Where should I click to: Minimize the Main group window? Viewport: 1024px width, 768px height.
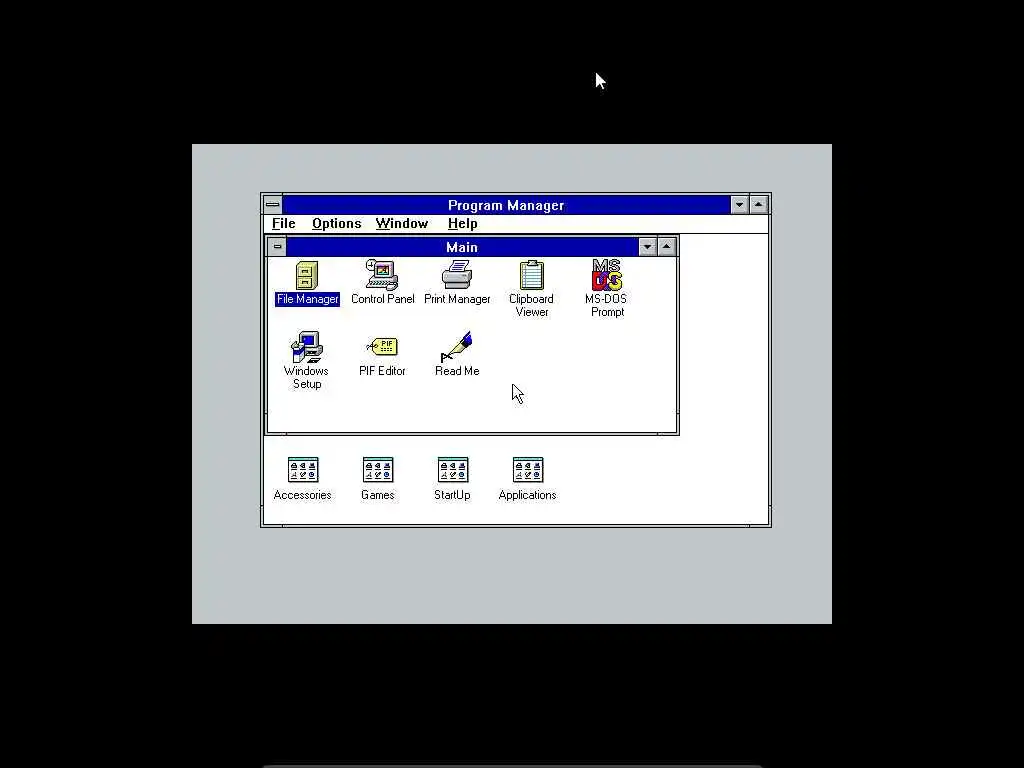(x=647, y=247)
